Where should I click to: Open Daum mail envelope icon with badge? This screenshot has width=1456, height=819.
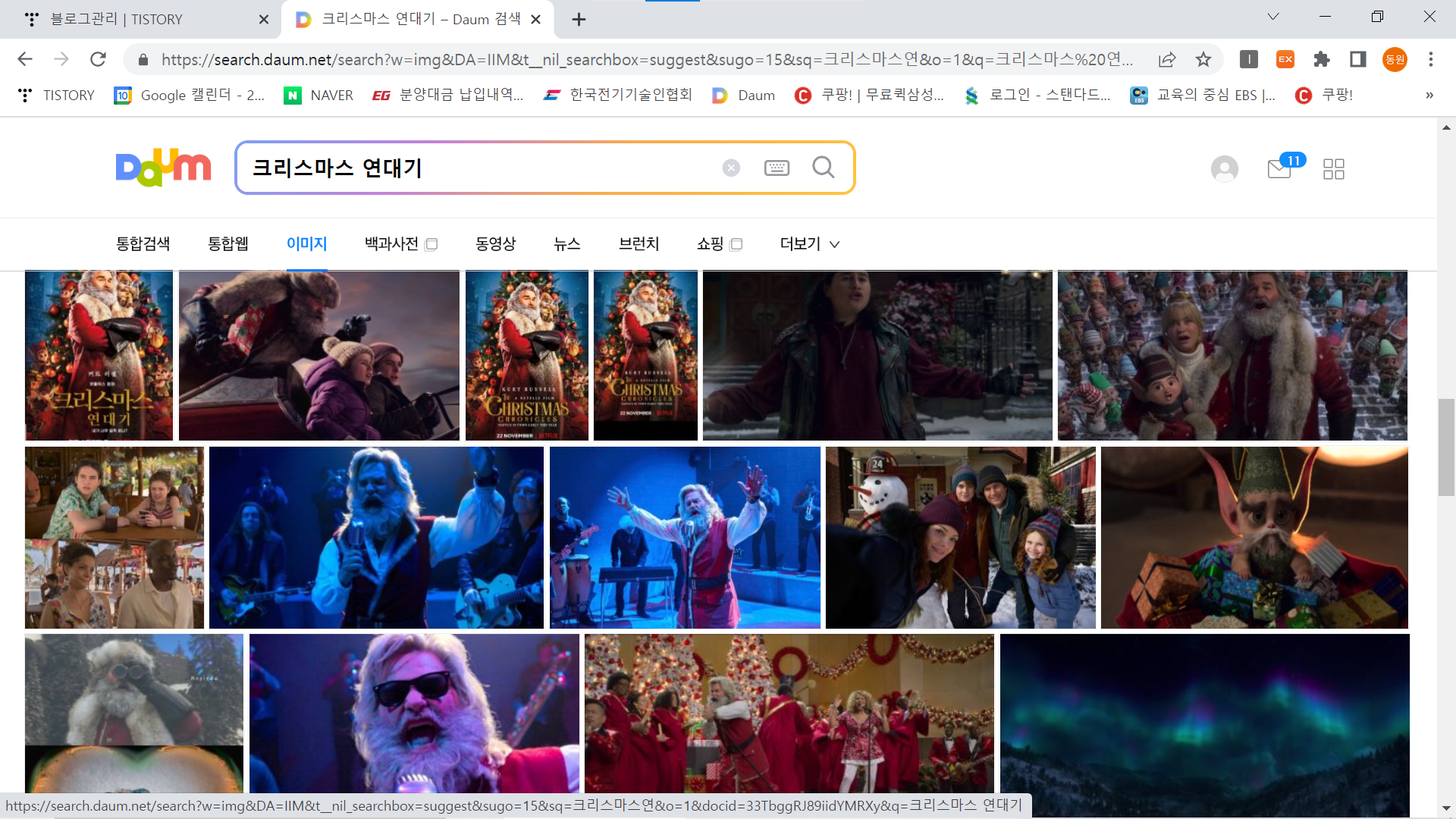click(1279, 168)
